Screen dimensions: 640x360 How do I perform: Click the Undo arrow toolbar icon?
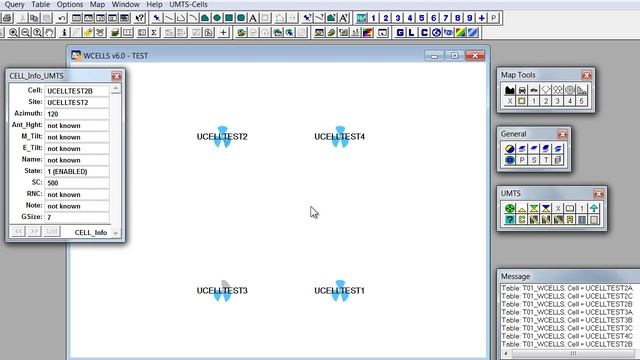62,18
